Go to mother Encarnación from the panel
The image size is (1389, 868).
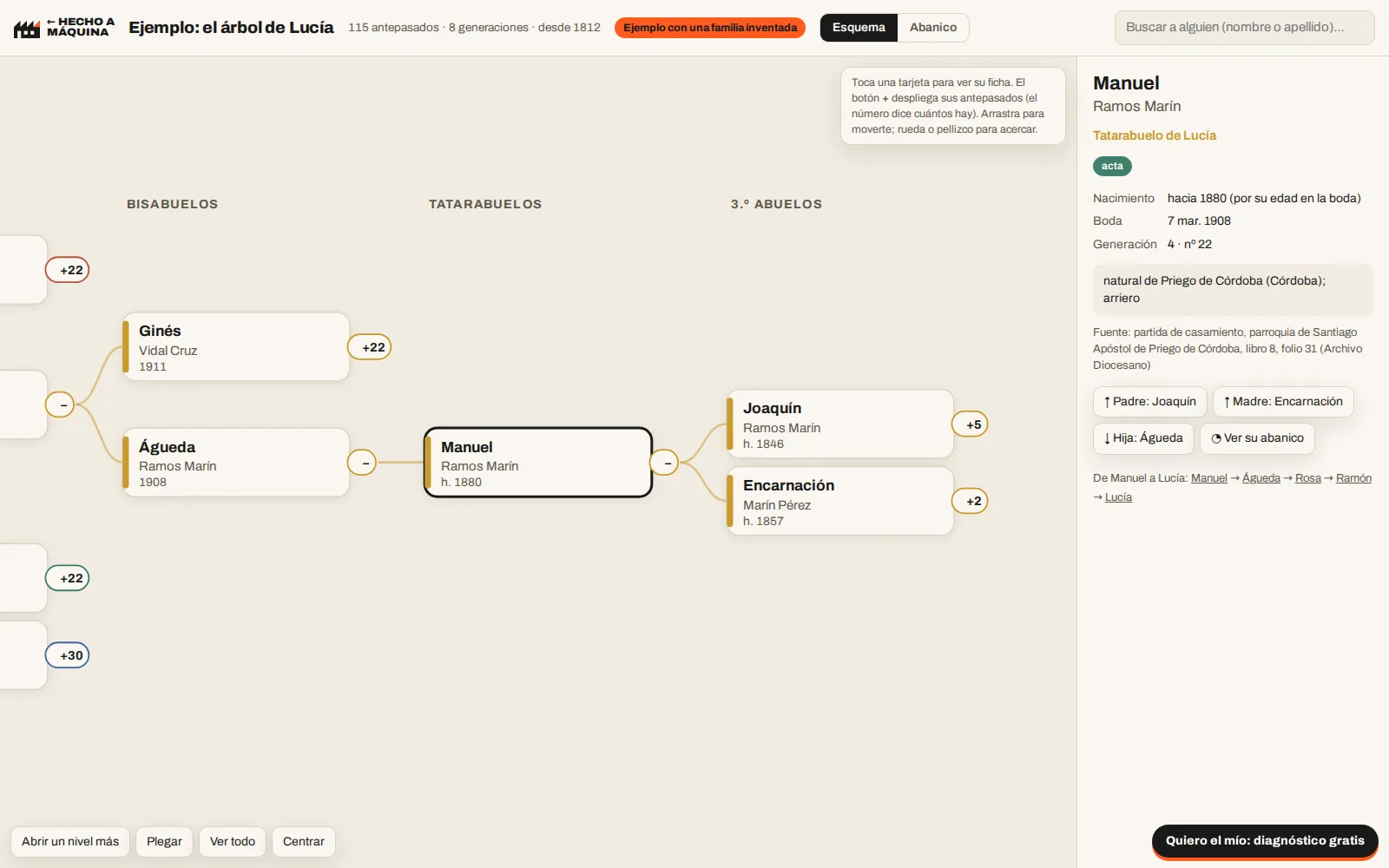point(1283,402)
